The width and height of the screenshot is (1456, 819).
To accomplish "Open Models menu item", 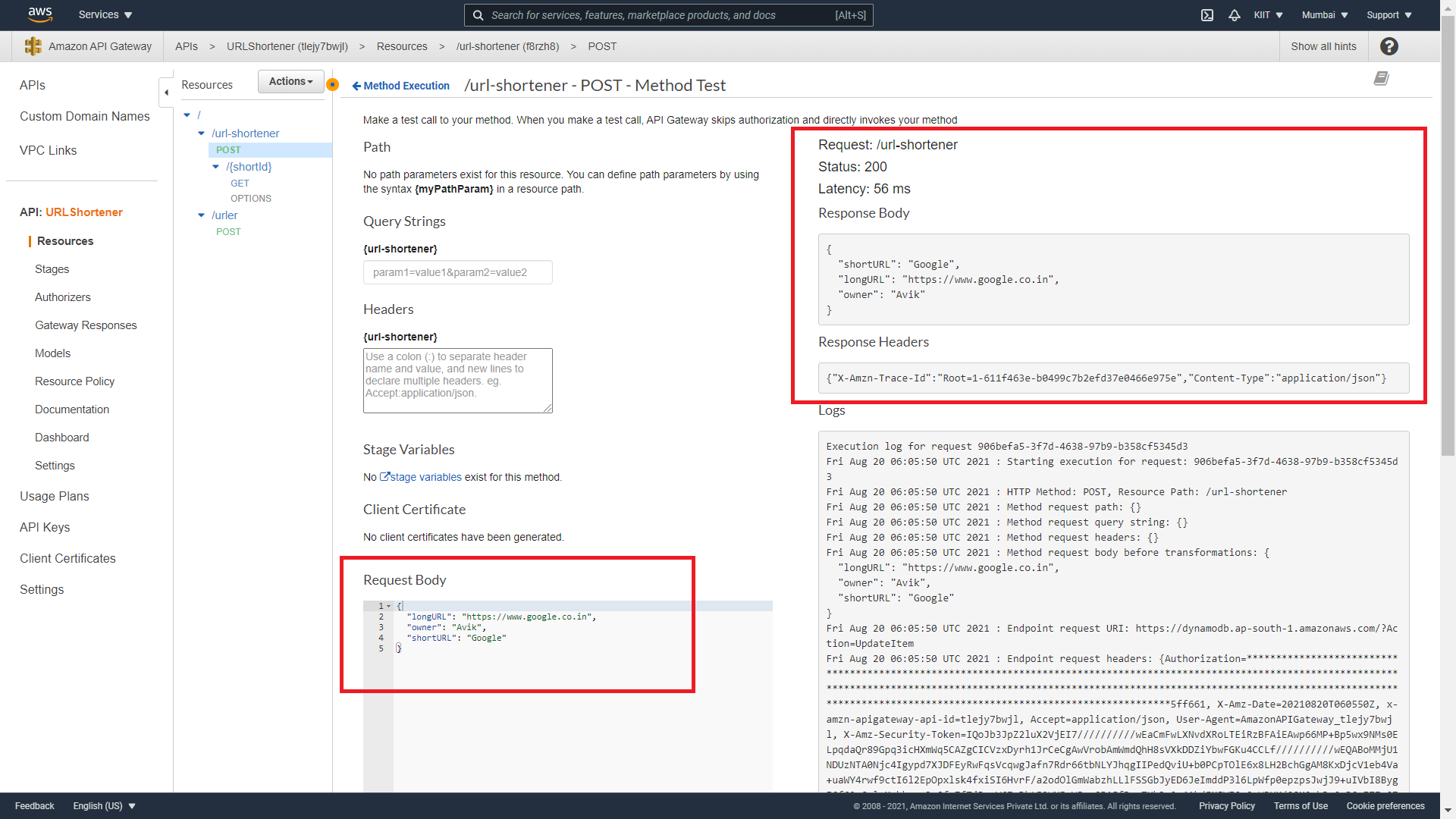I will (x=53, y=353).
